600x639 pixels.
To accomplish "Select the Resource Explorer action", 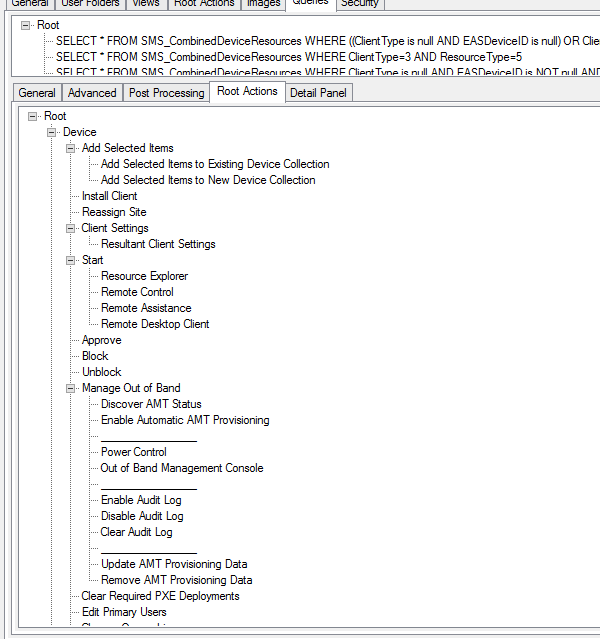I will click(144, 276).
